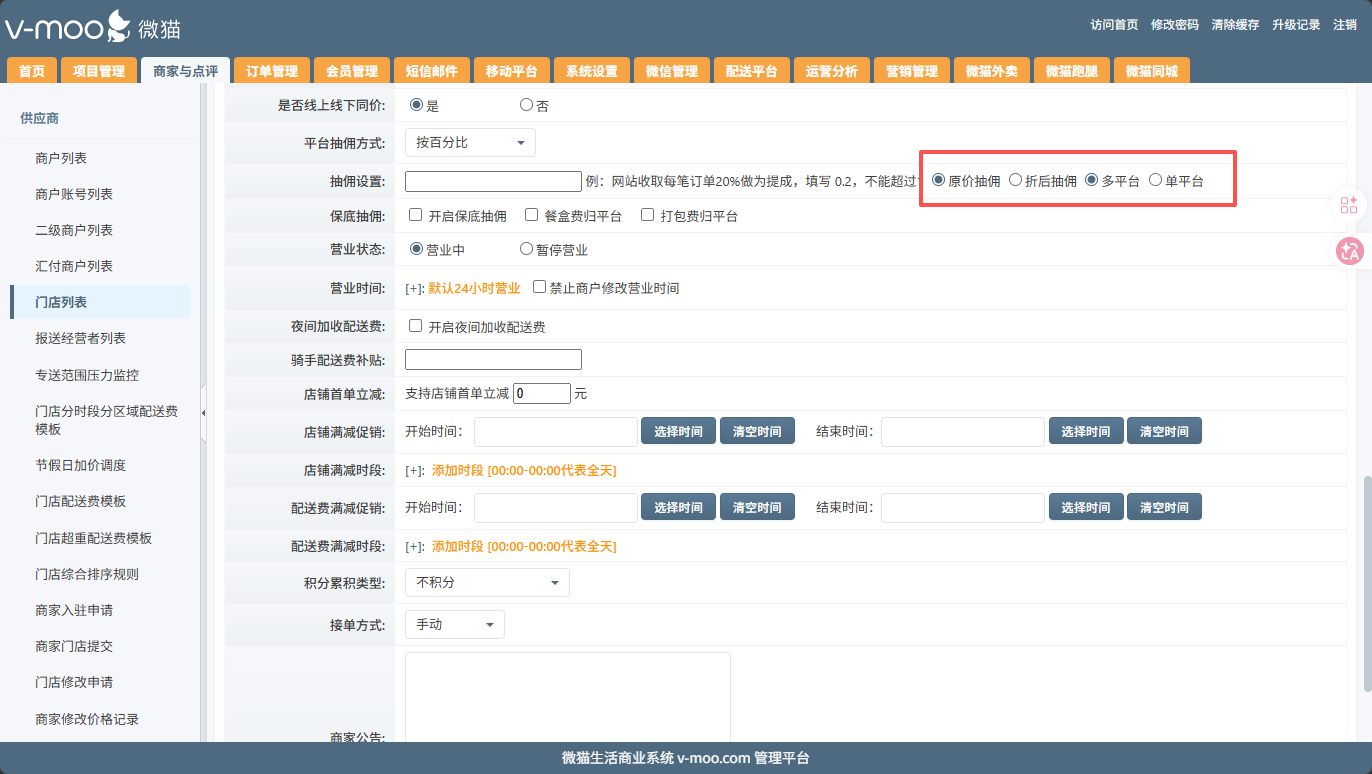The image size is (1372, 774).
Task: Open the 微猫外卖 tab
Action: (x=991, y=71)
